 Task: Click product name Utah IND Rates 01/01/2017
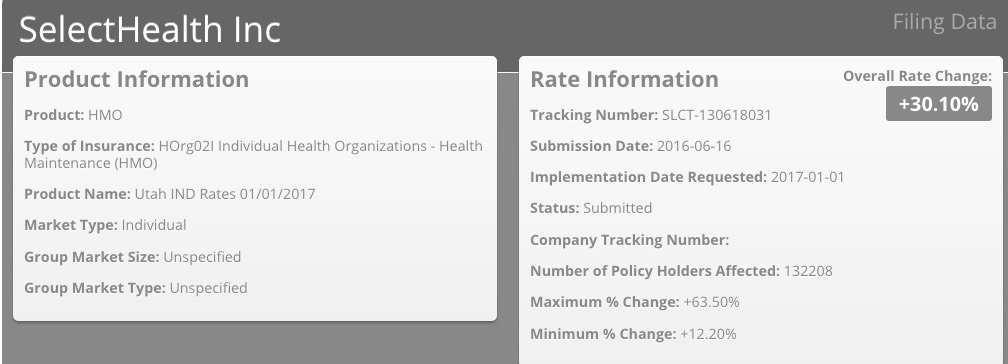pyautogui.click(x=224, y=194)
